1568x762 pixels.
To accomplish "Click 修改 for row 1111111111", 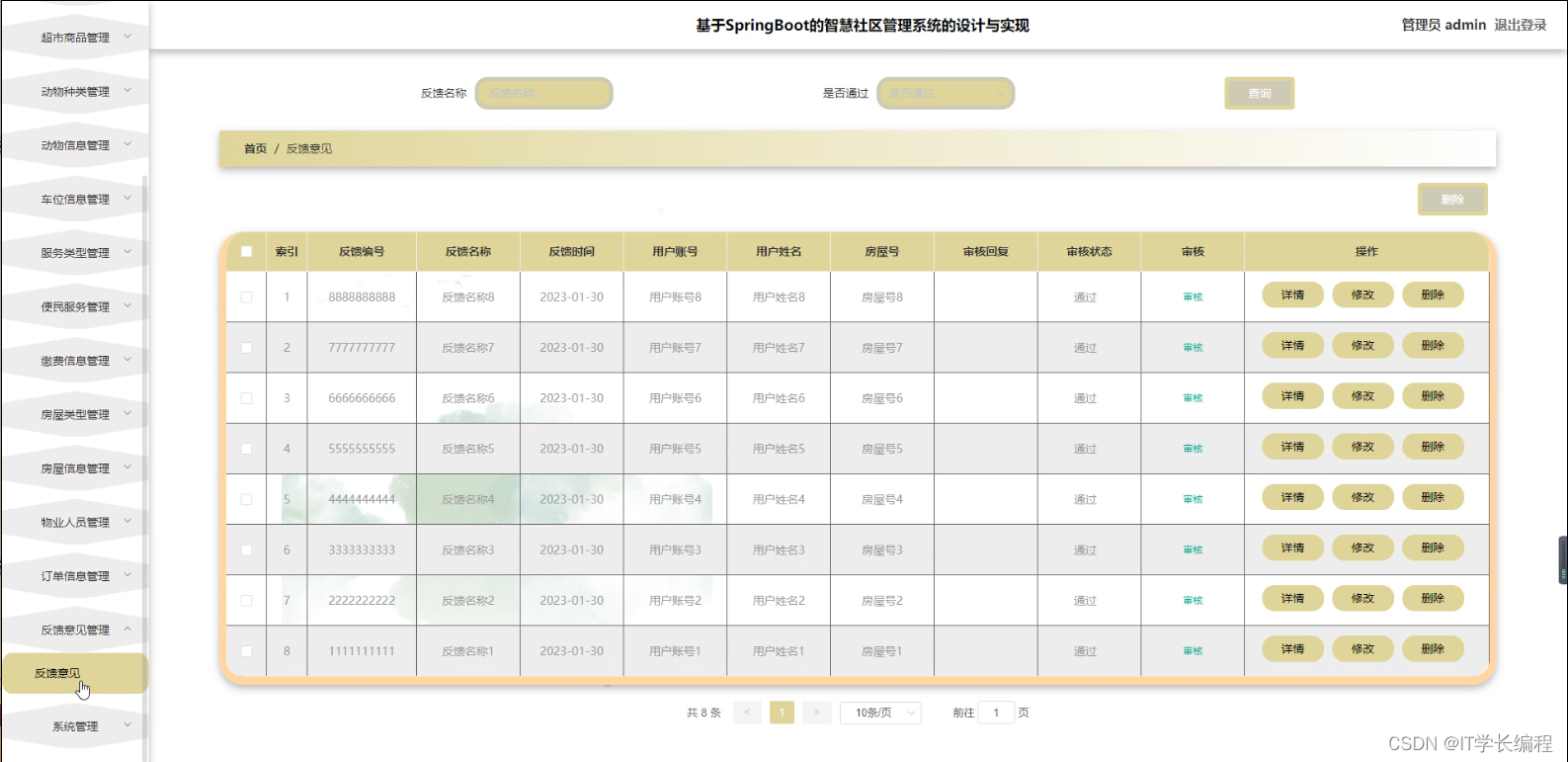I will coord(1362,648).
